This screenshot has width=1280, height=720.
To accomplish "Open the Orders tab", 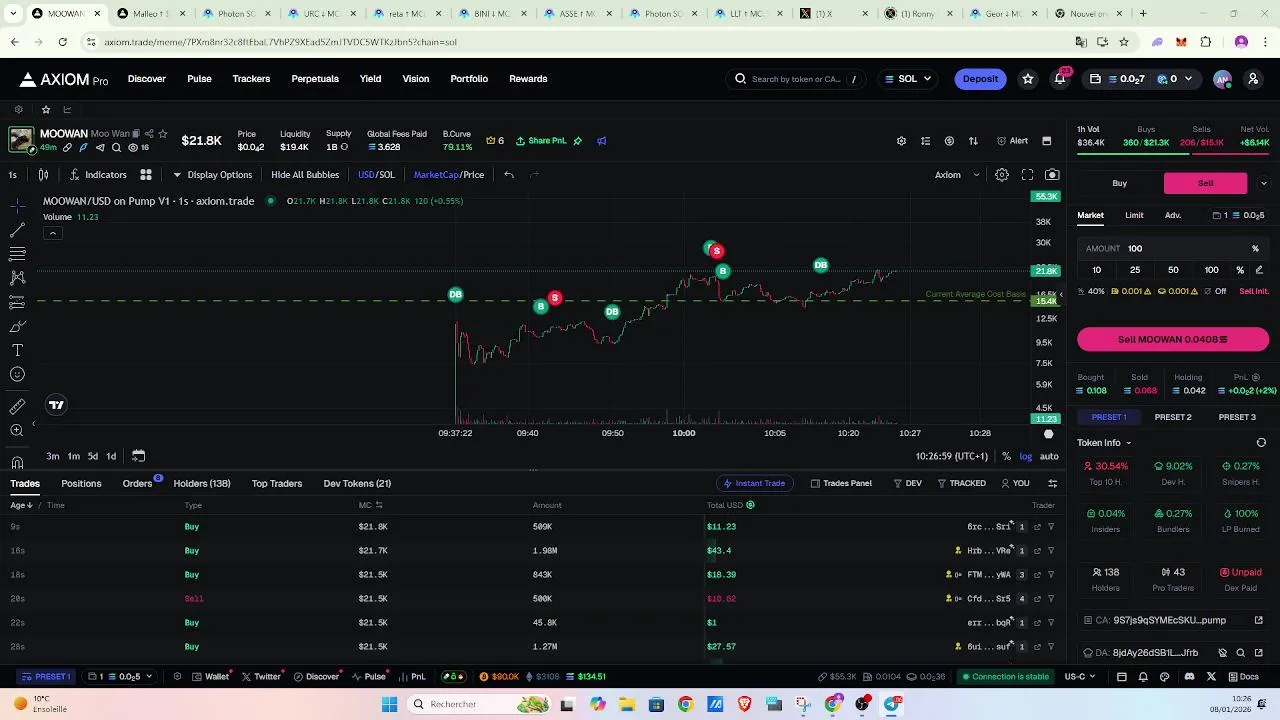I will coord(138,483).
